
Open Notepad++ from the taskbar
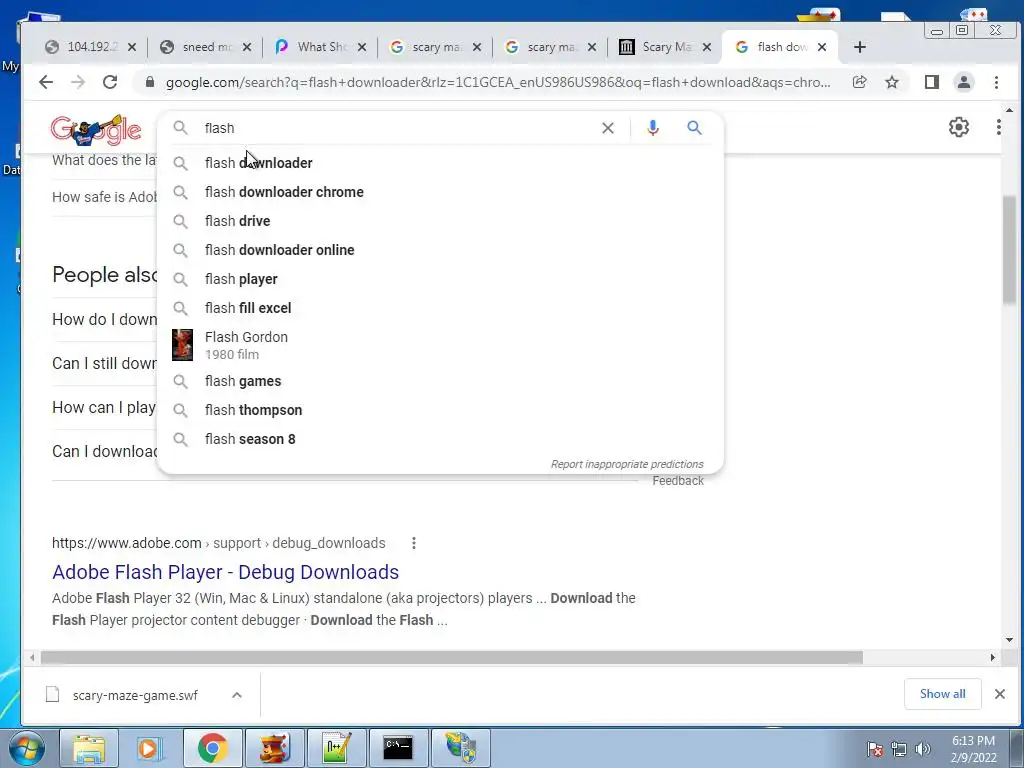336,748
